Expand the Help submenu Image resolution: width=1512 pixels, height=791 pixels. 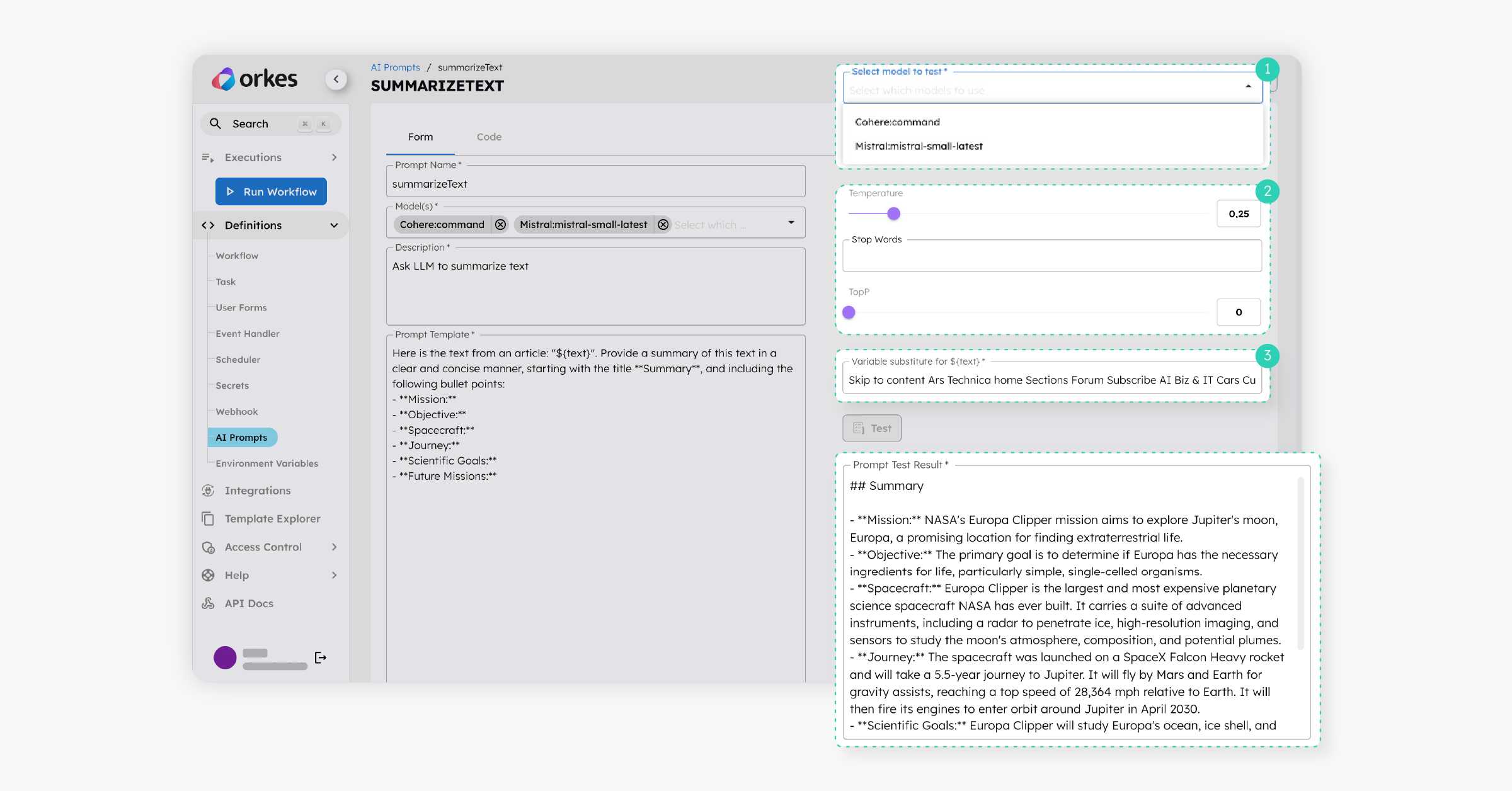[x=335, y=575]
